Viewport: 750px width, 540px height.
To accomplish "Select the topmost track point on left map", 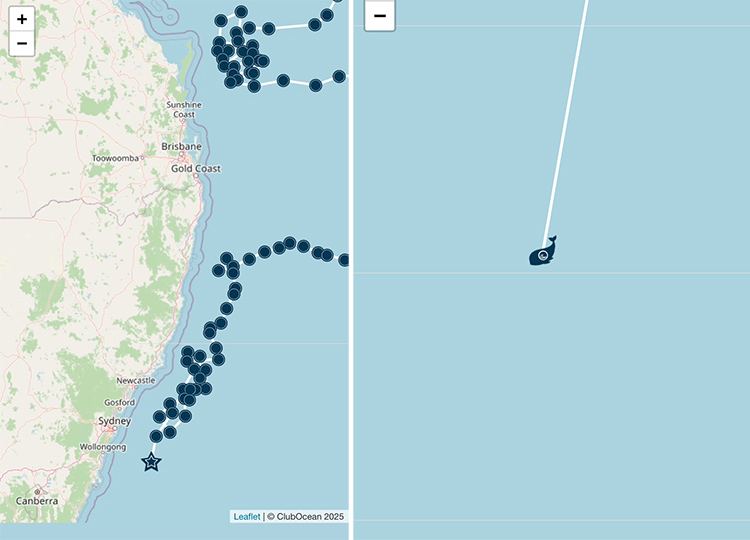I will [241, 12].
